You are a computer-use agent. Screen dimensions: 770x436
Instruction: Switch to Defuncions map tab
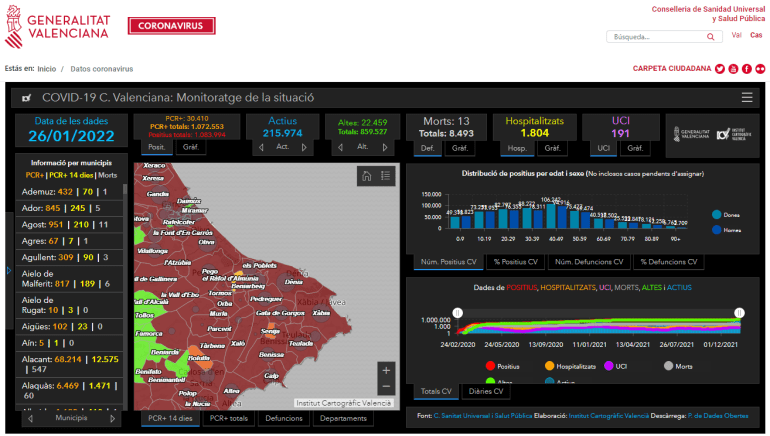tap(284, 419)
